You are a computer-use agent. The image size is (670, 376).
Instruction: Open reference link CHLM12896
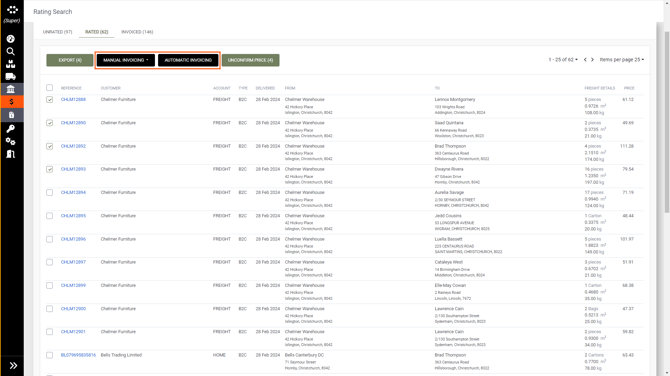pyautogui.click(x=73, y=239)
